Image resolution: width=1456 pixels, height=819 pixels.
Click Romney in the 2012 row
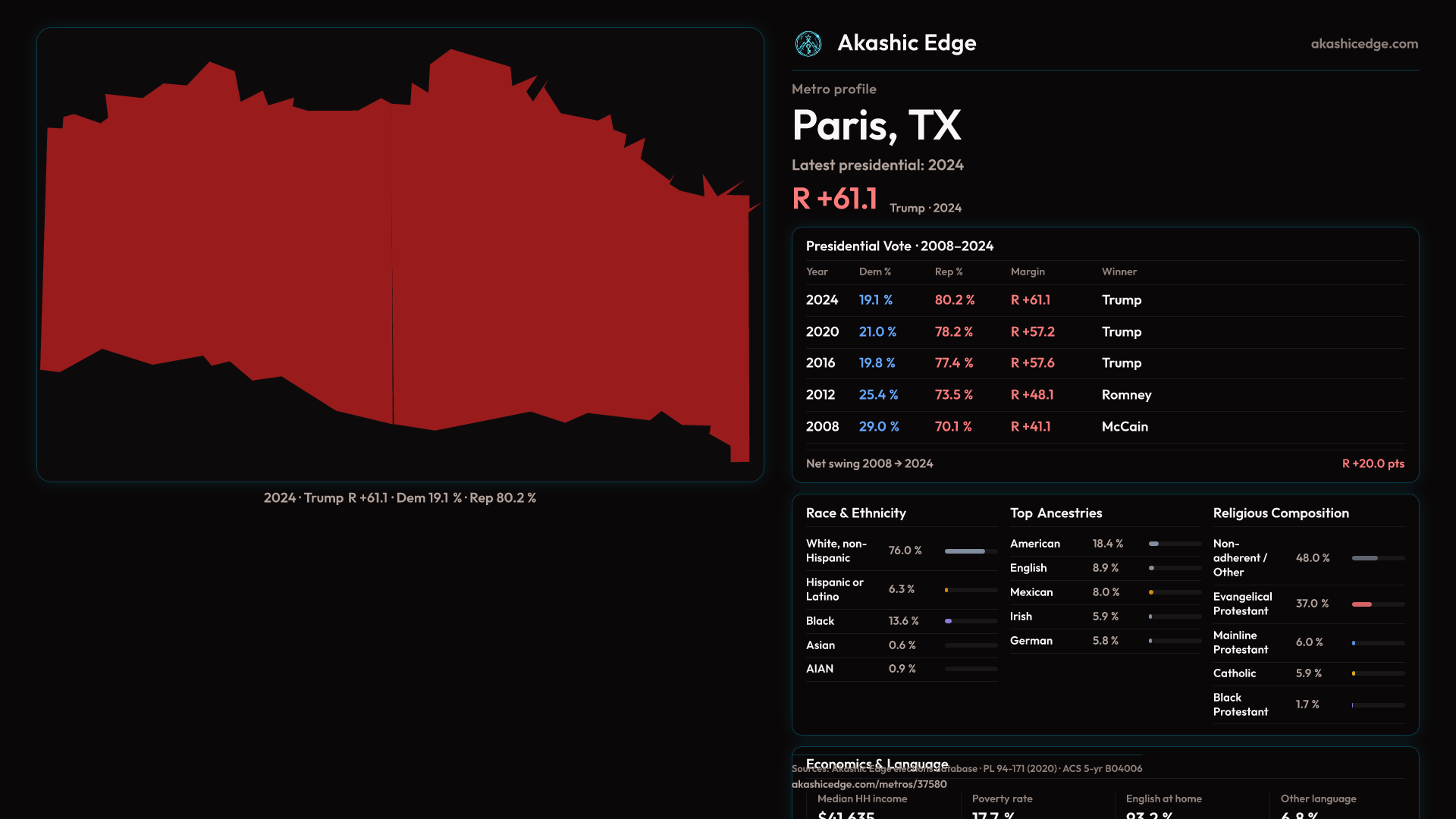click(1126, 395)
